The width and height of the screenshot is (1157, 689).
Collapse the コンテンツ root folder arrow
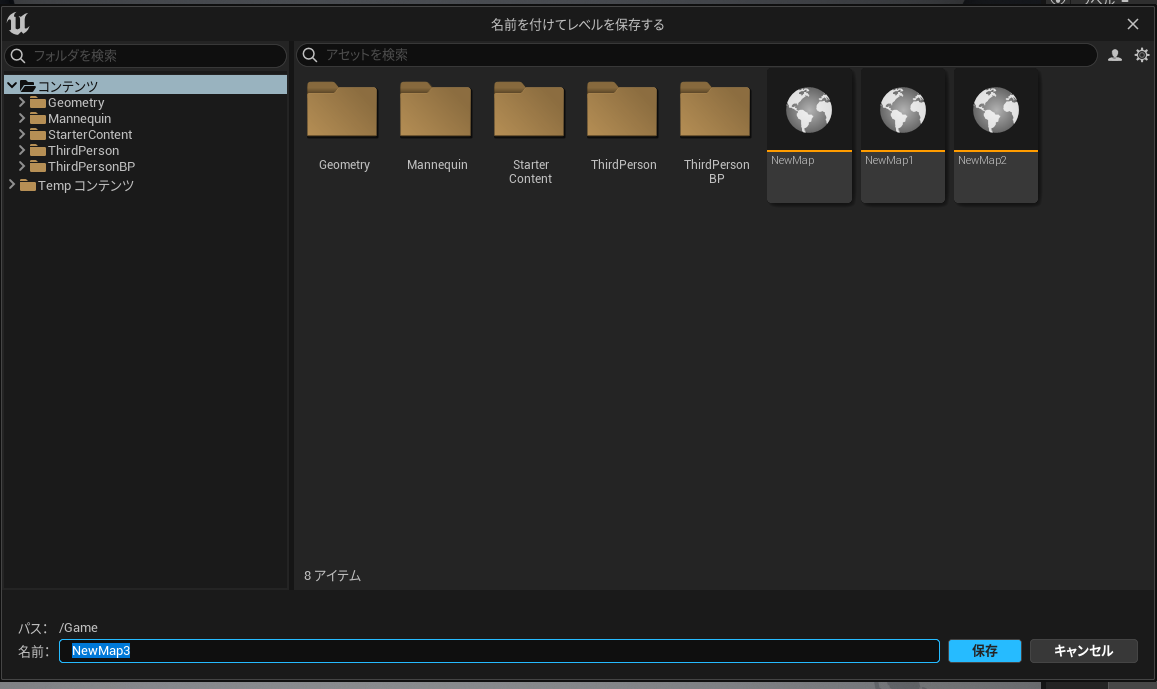click(12, 86)
